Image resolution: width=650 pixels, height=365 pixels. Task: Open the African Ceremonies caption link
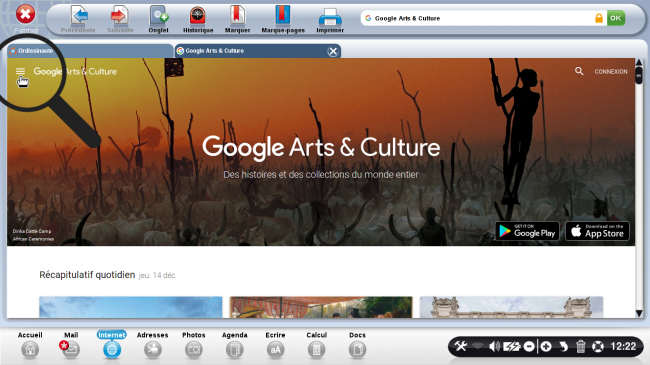[33, 239]
